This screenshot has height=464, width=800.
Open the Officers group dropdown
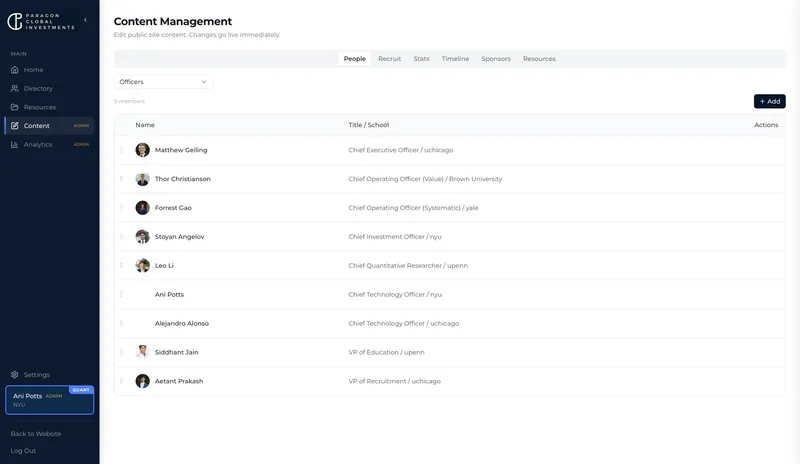coord(163,82)
